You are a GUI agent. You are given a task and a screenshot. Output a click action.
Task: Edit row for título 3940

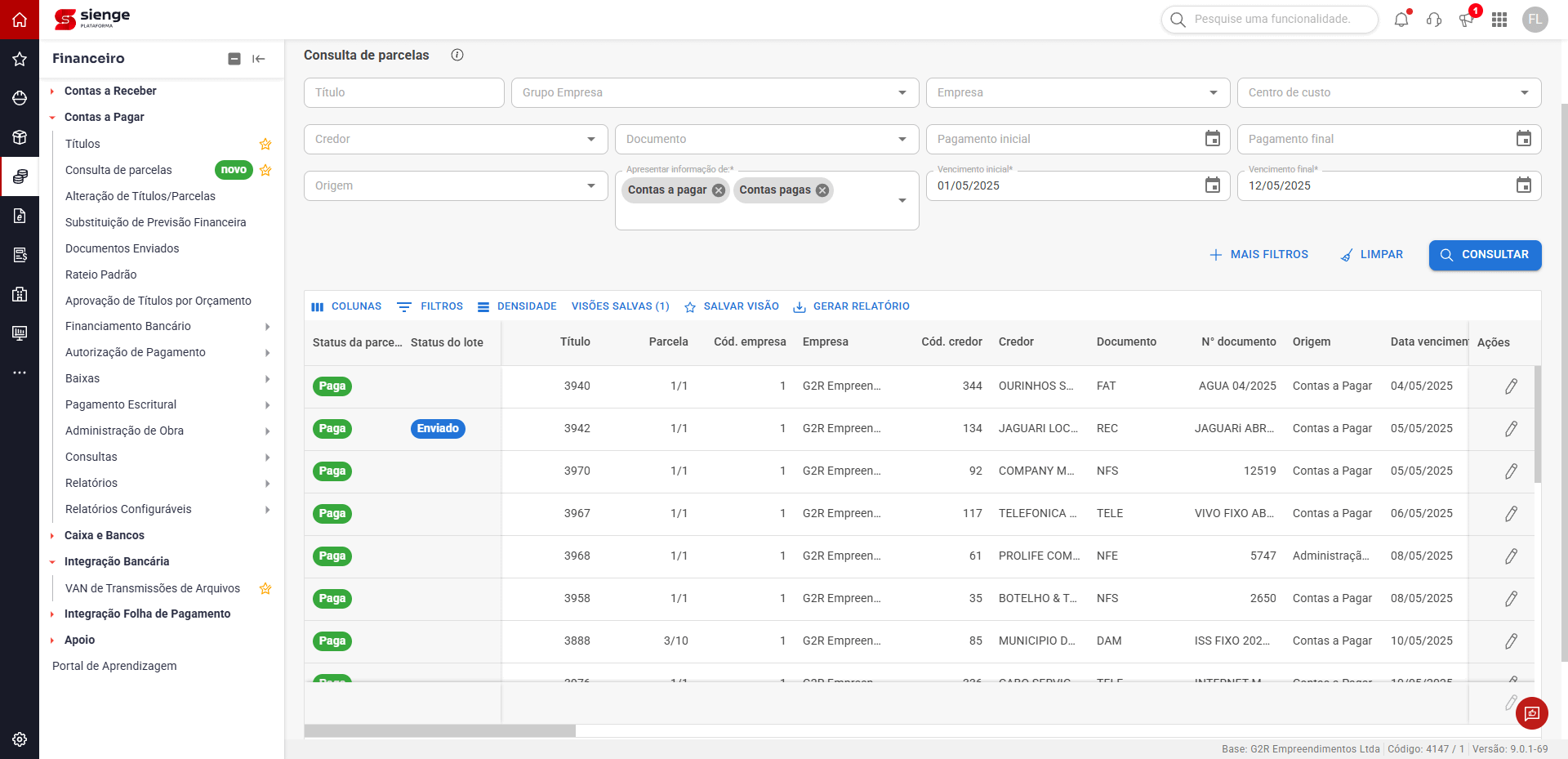click(x=1512, y=386)
